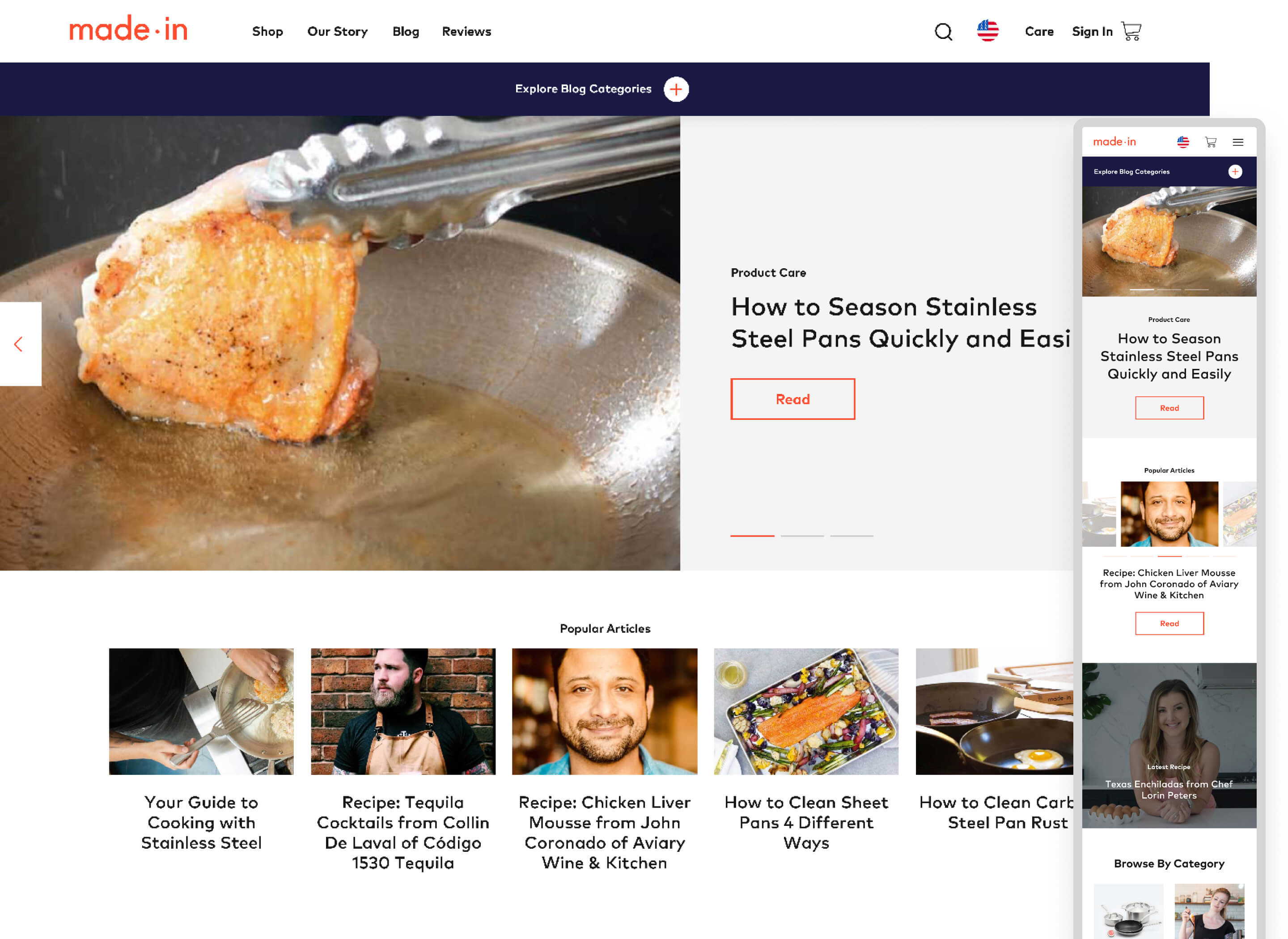Open the Tequila Cocktails article thumbnail
This screenshot has width=1288, height=939.
pos(402,711)
